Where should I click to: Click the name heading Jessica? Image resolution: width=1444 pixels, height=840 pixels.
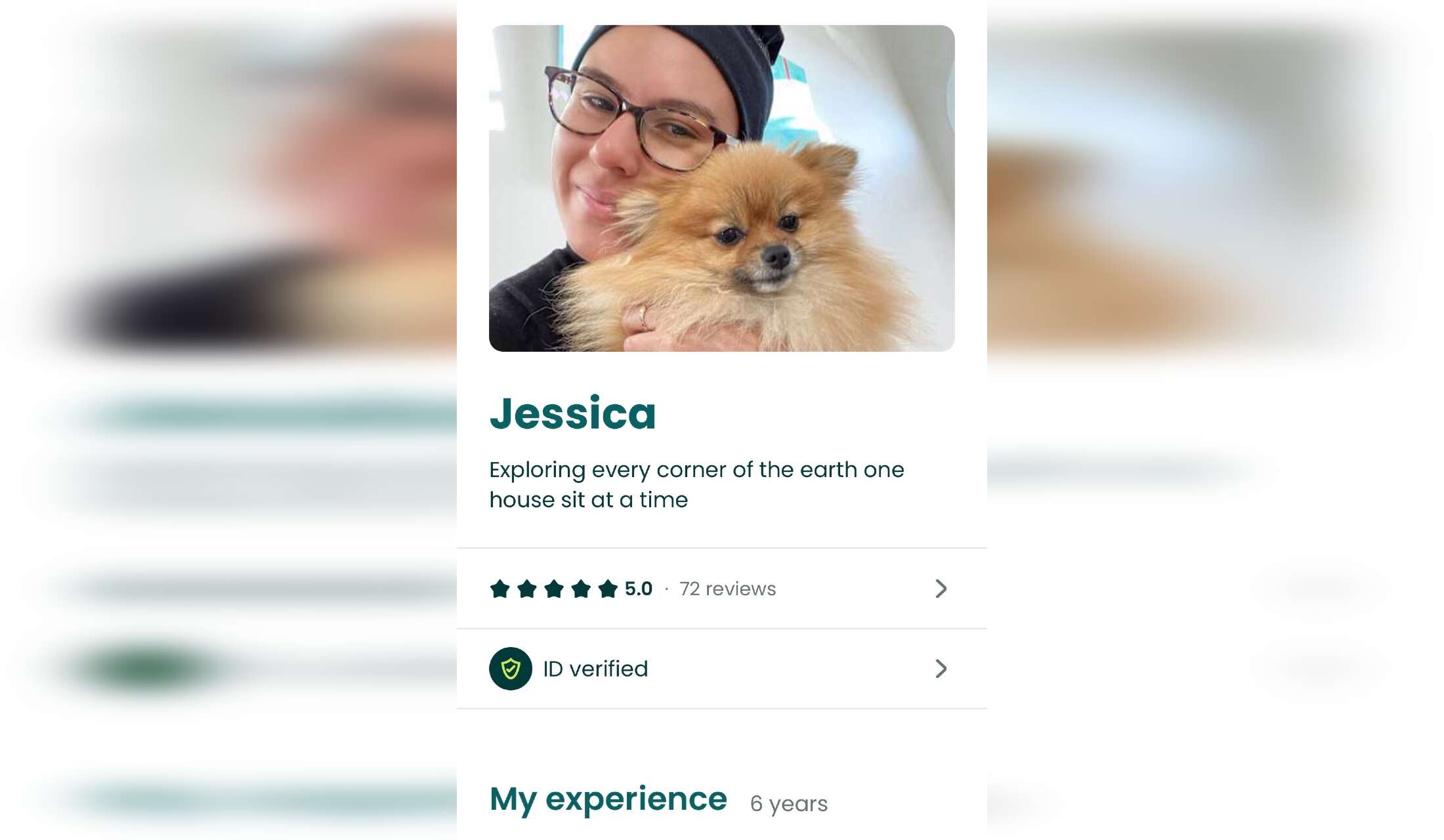click(x=572, y=413)
